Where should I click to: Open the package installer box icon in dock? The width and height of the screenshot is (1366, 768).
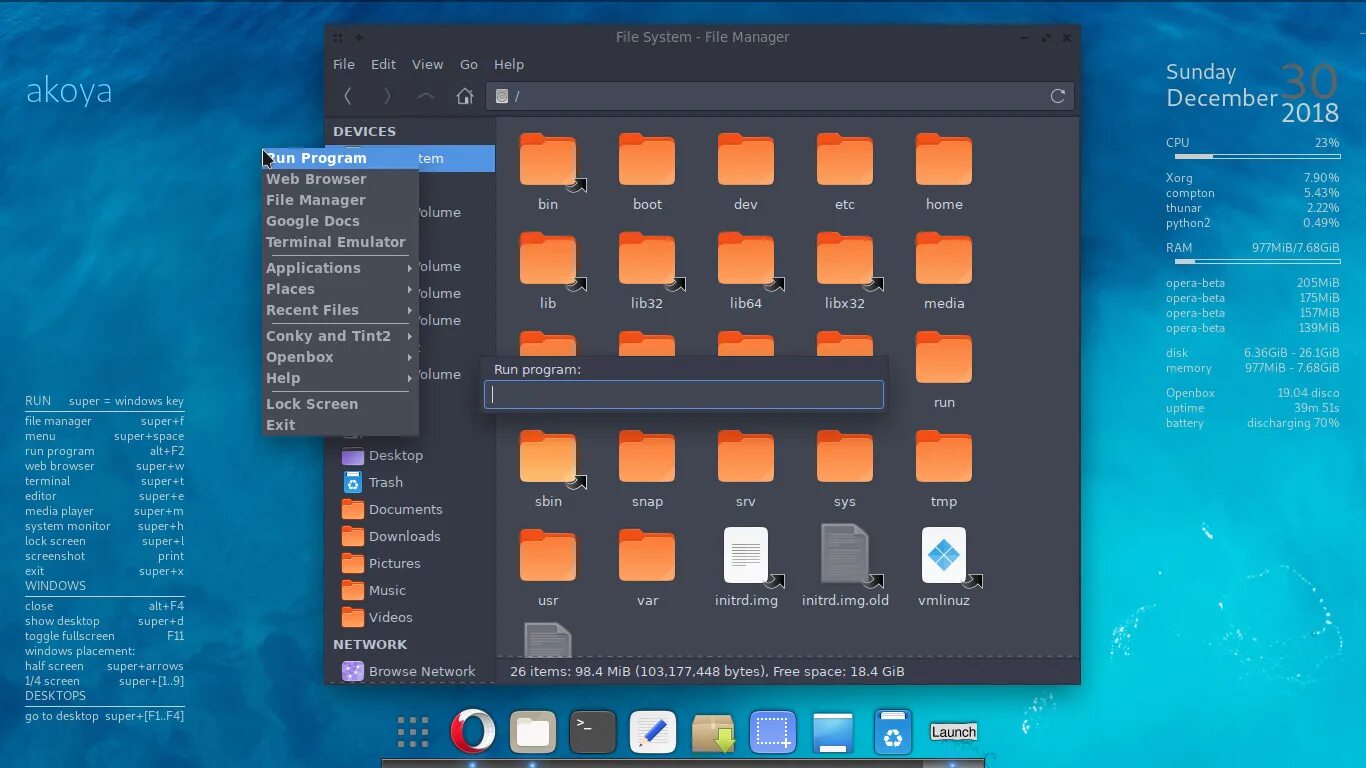[x=713, y=732]
